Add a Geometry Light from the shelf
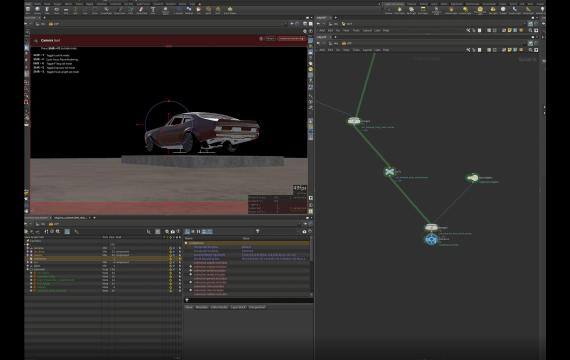The height and width of the screenshot is (360, 570). [436, 10]
